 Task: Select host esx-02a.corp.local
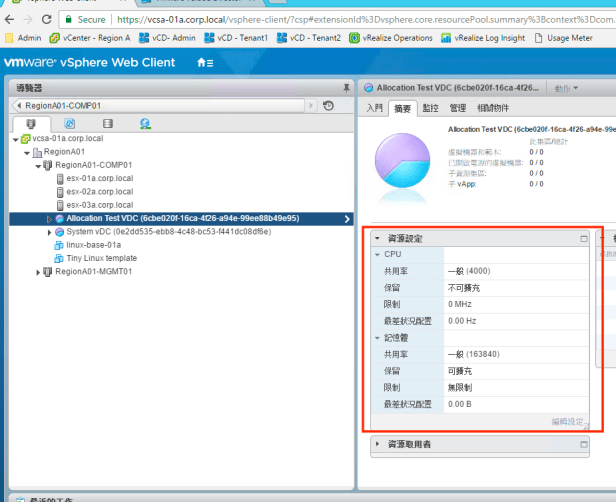[x=100, y=192]
